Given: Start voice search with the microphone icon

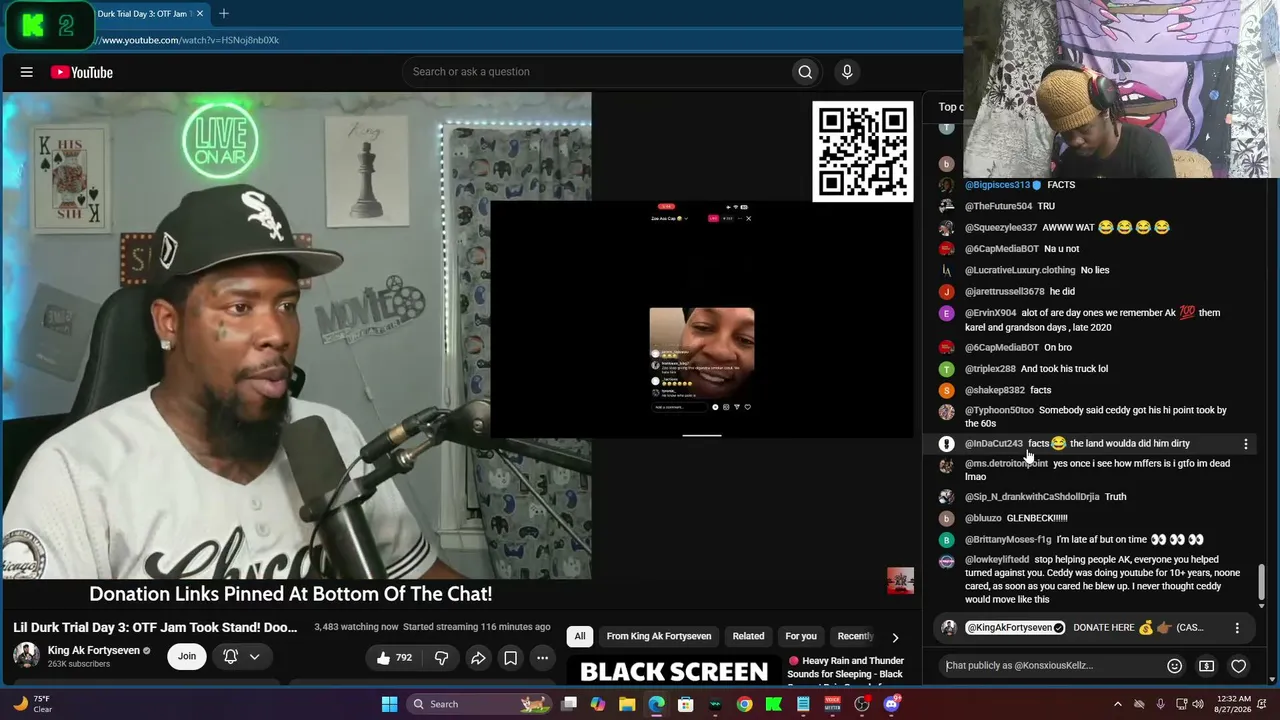Looking at the screenshot, I should 847,72.
